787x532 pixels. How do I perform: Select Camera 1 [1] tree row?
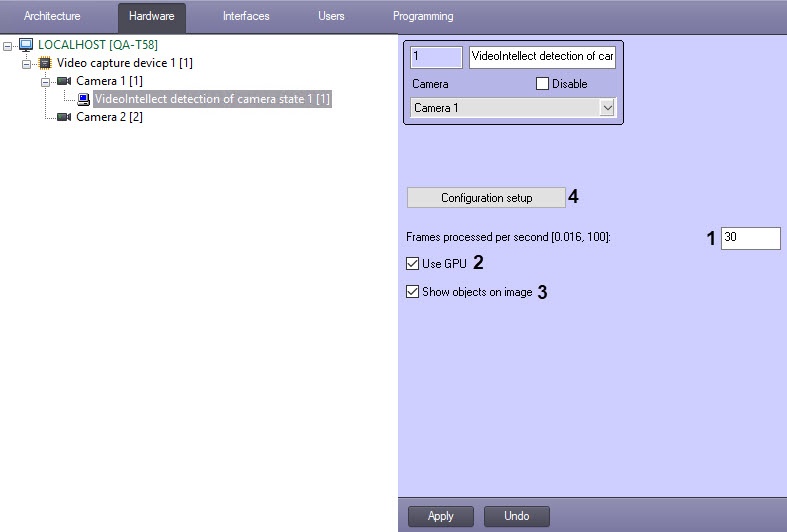[x=109, y=81]
